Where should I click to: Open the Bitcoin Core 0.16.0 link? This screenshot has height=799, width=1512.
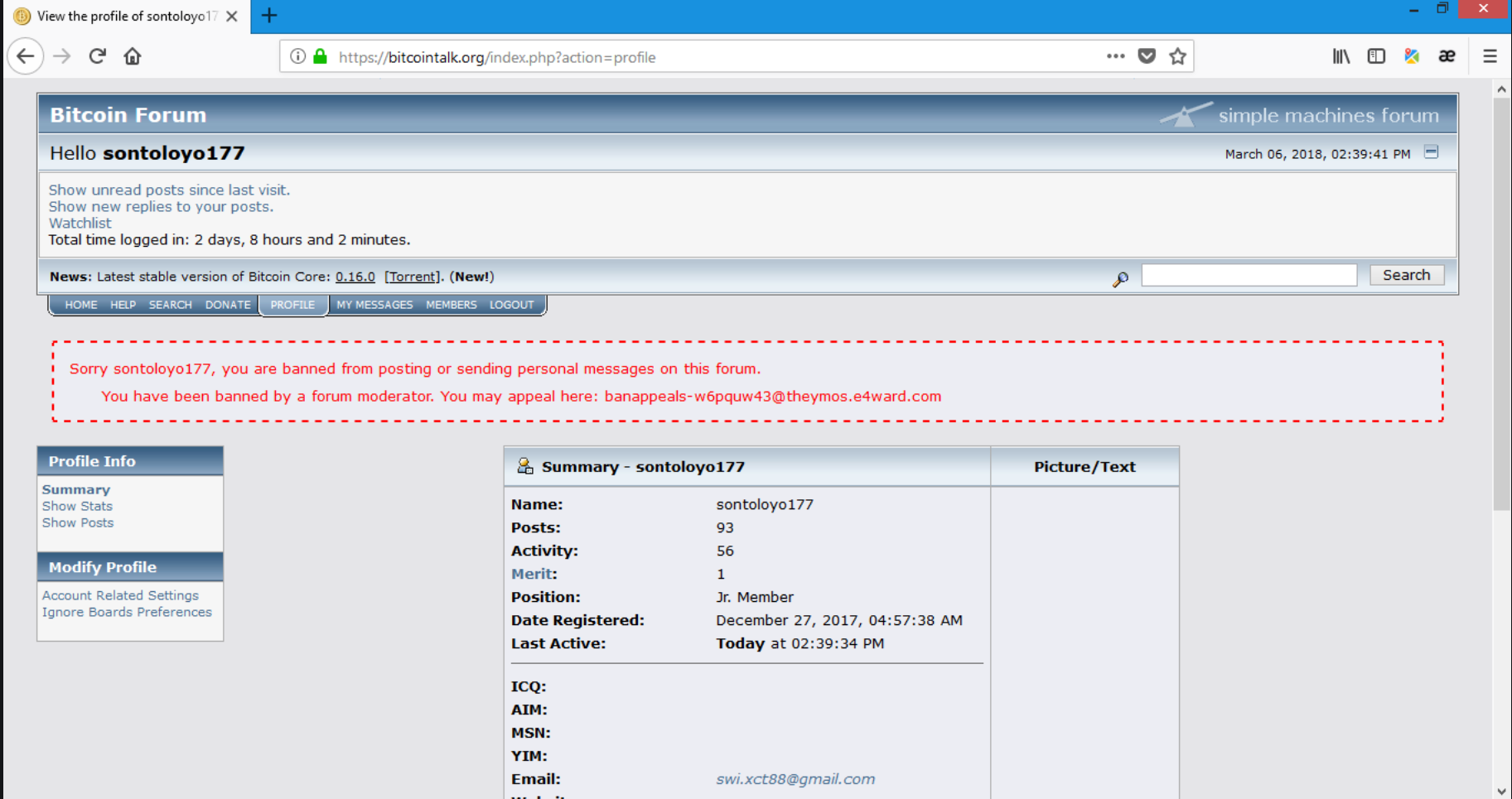(x=355, y=277)
